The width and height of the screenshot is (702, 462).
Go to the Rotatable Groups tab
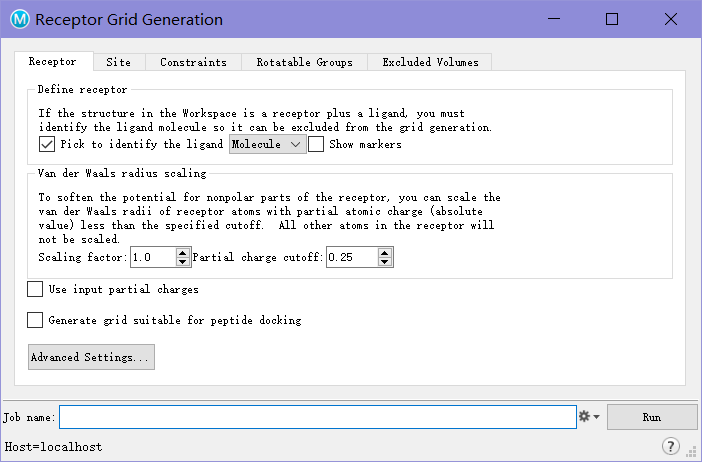pyautogui.click(x=304, y=62)
